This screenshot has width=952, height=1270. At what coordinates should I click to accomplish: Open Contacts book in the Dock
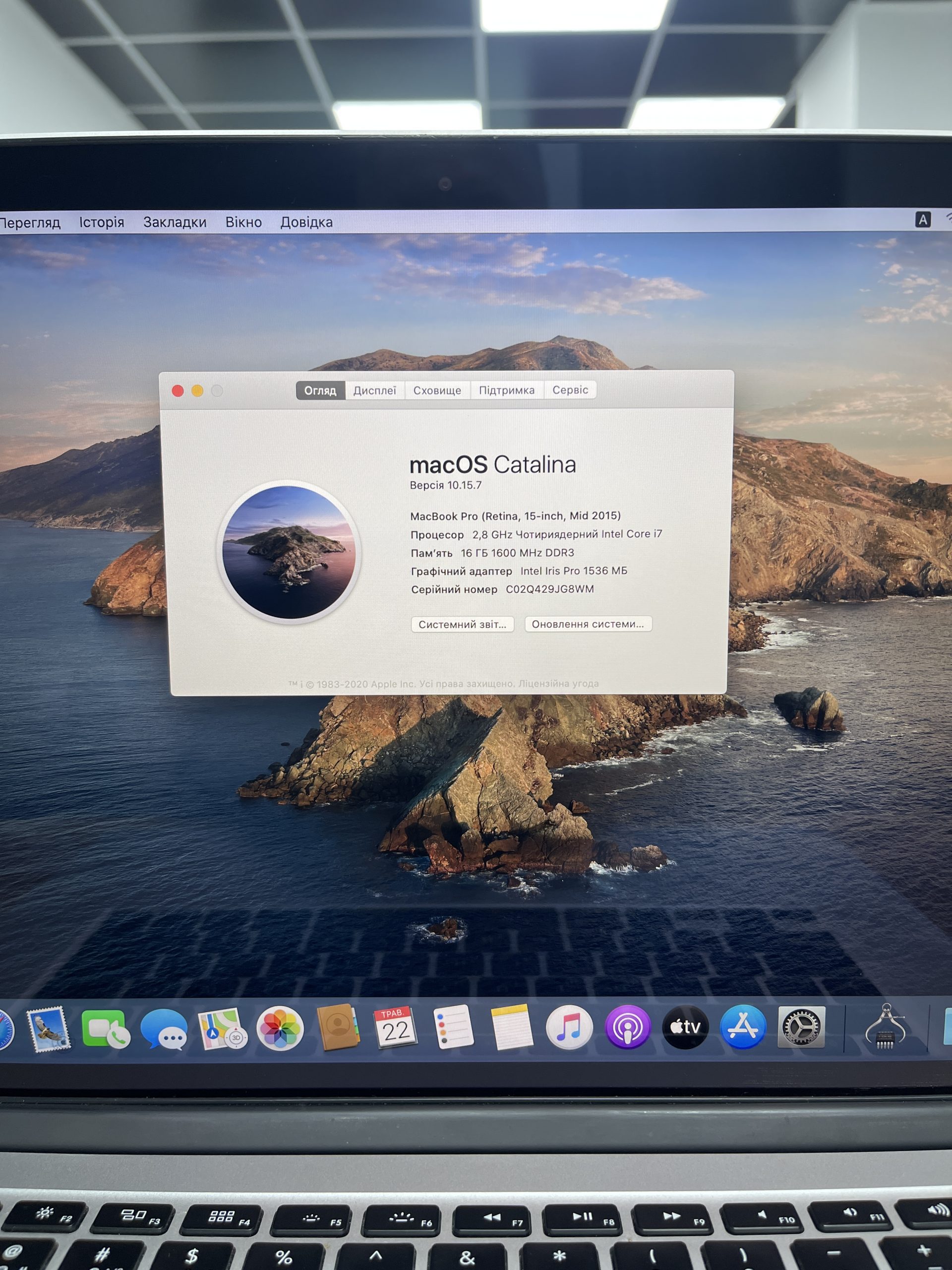[x=338, y=1028]
